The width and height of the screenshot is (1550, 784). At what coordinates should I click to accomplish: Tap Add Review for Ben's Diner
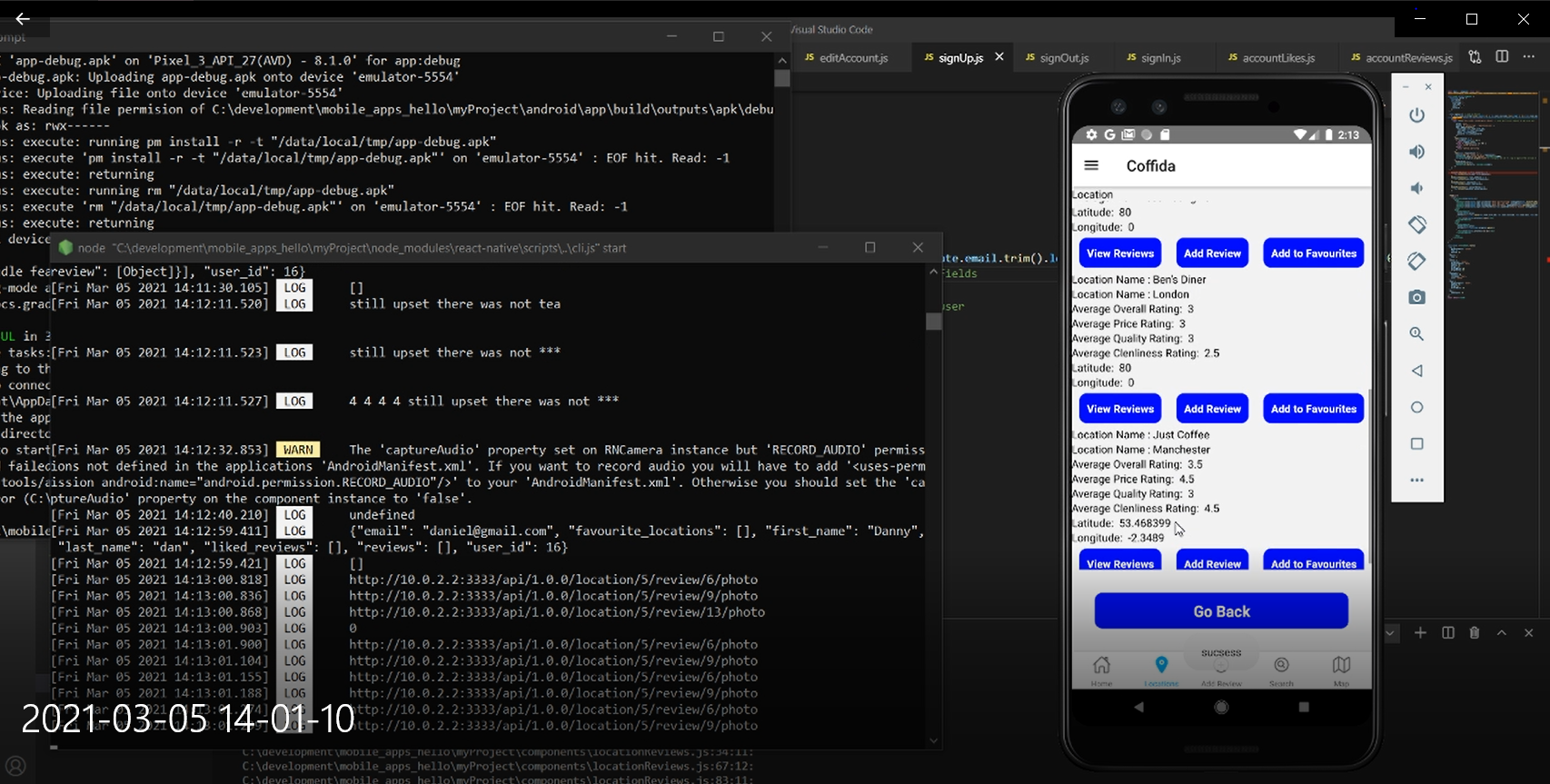(x=1212, y=409)
